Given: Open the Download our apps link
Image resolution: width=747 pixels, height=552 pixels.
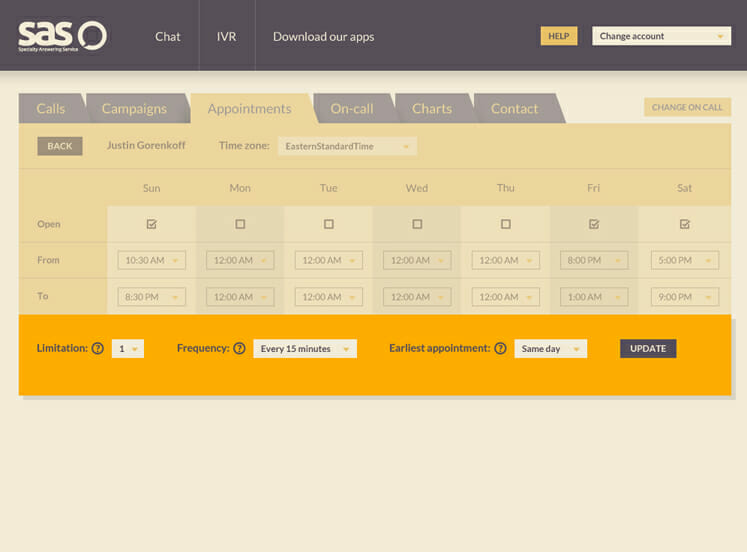Looking at the screenshot, I should point(323,36).
